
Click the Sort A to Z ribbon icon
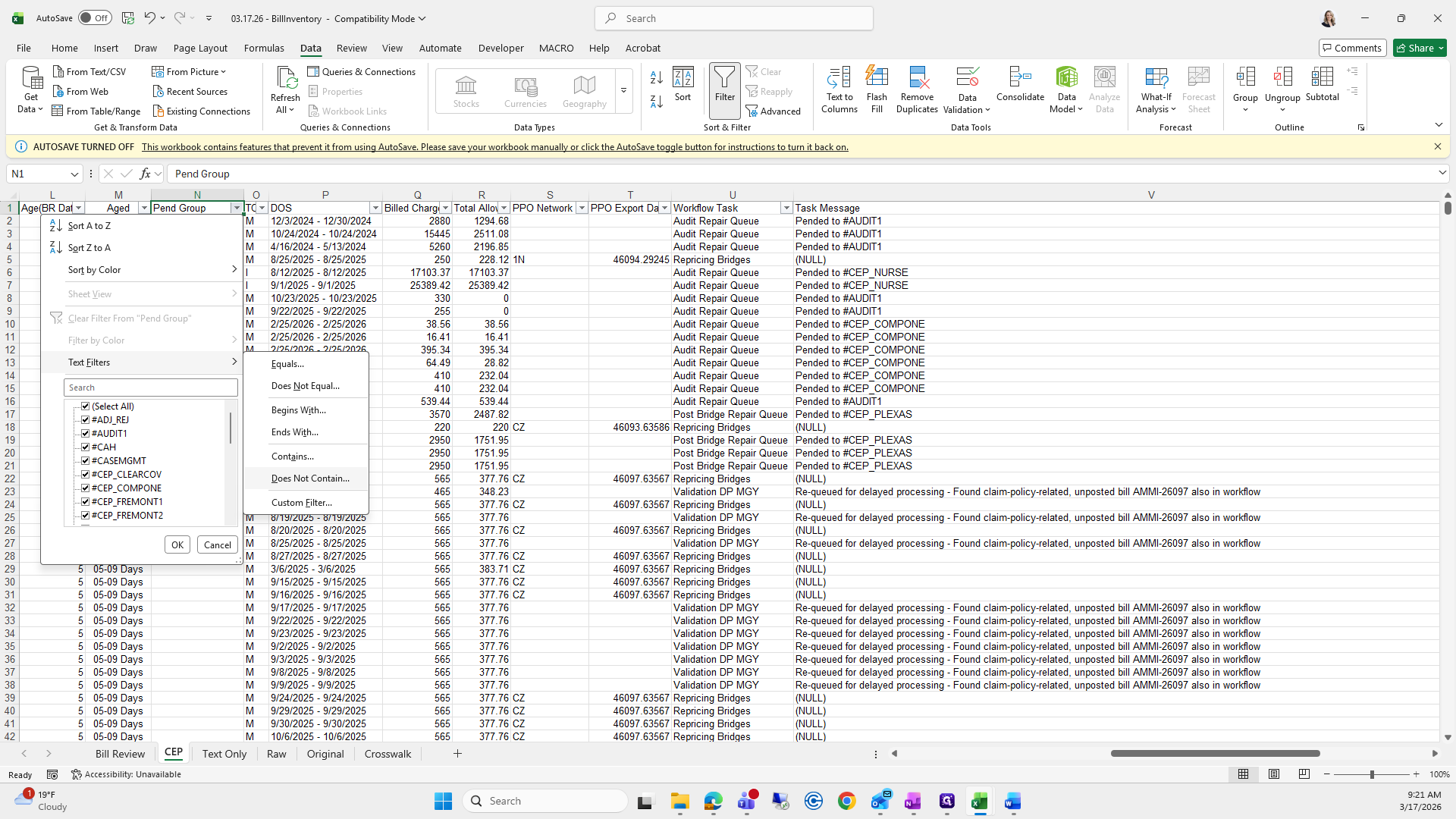(x=657, y=77)
